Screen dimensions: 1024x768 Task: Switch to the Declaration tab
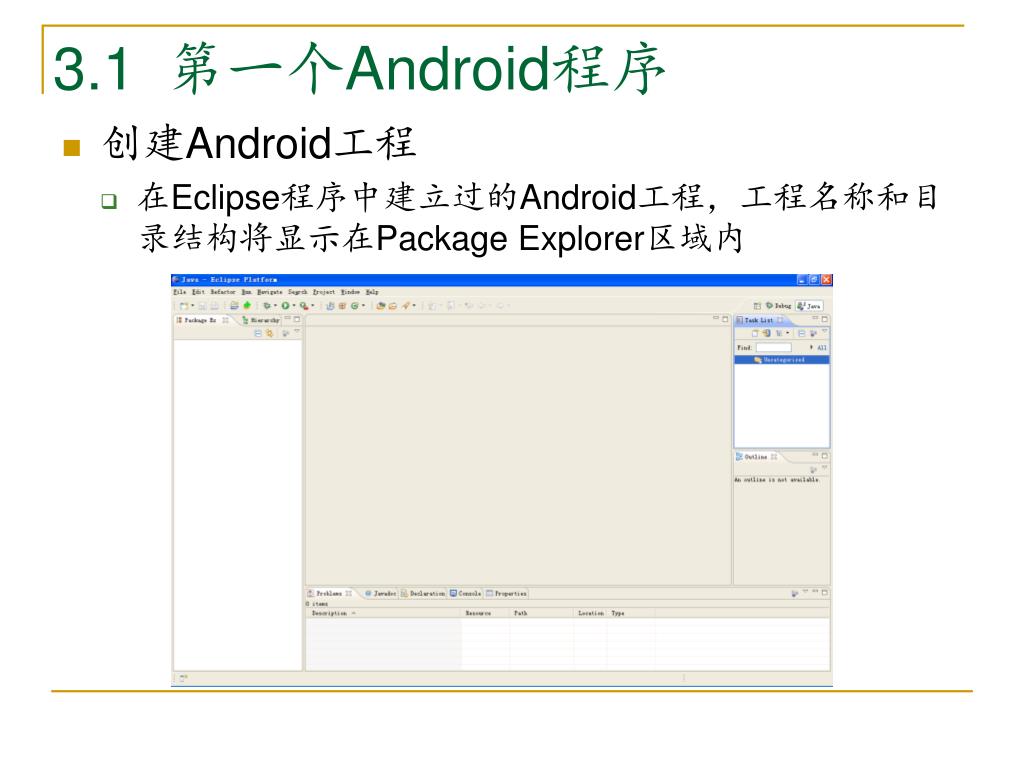point(423,594)
